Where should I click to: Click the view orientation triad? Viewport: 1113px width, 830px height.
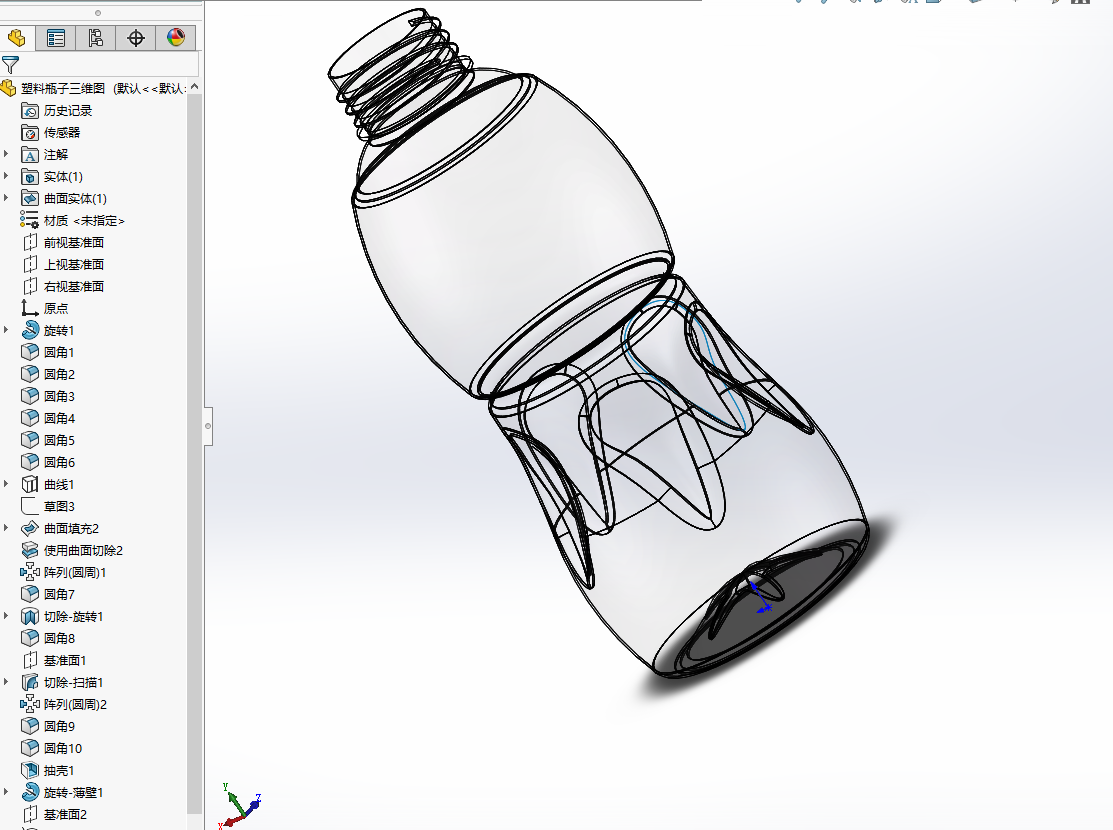(x=240, y=806)
